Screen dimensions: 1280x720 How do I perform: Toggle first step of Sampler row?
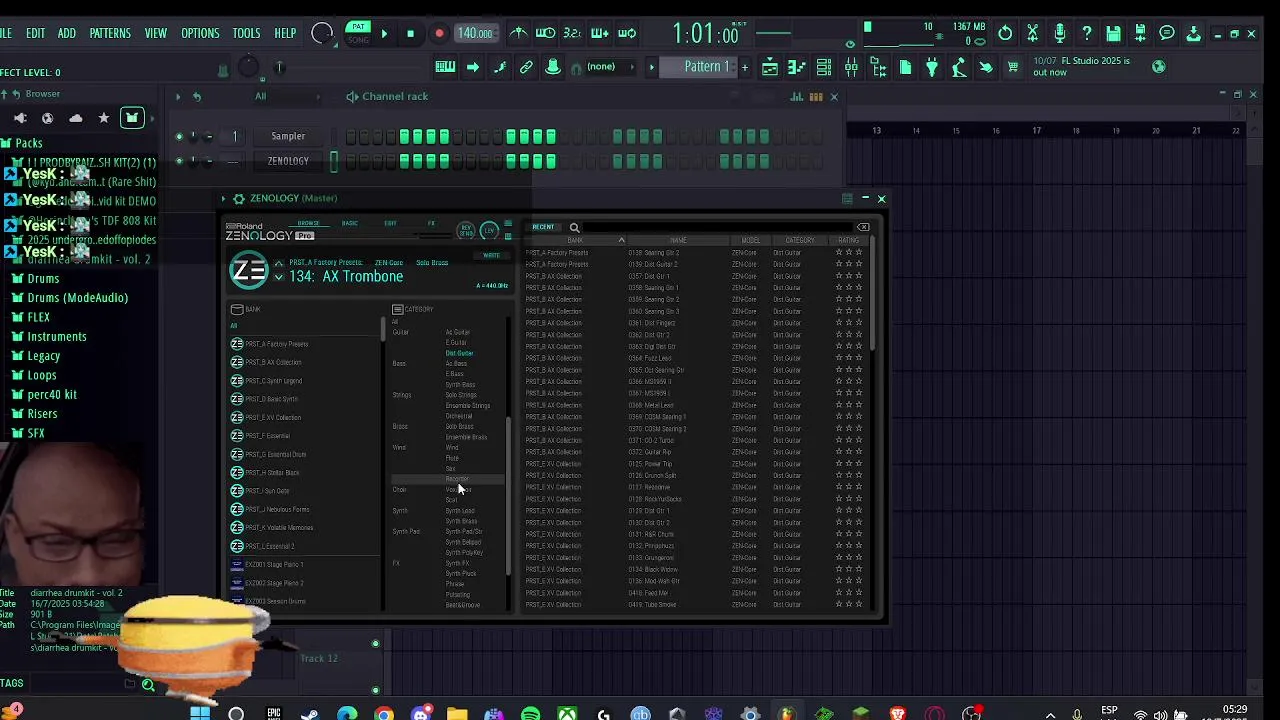[351, 136]
